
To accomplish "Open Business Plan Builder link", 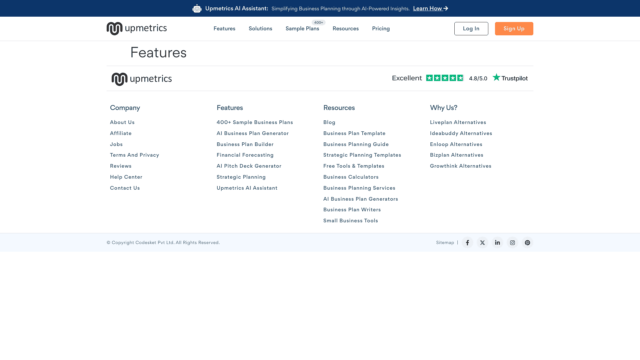I will click(x=245, y=144).
